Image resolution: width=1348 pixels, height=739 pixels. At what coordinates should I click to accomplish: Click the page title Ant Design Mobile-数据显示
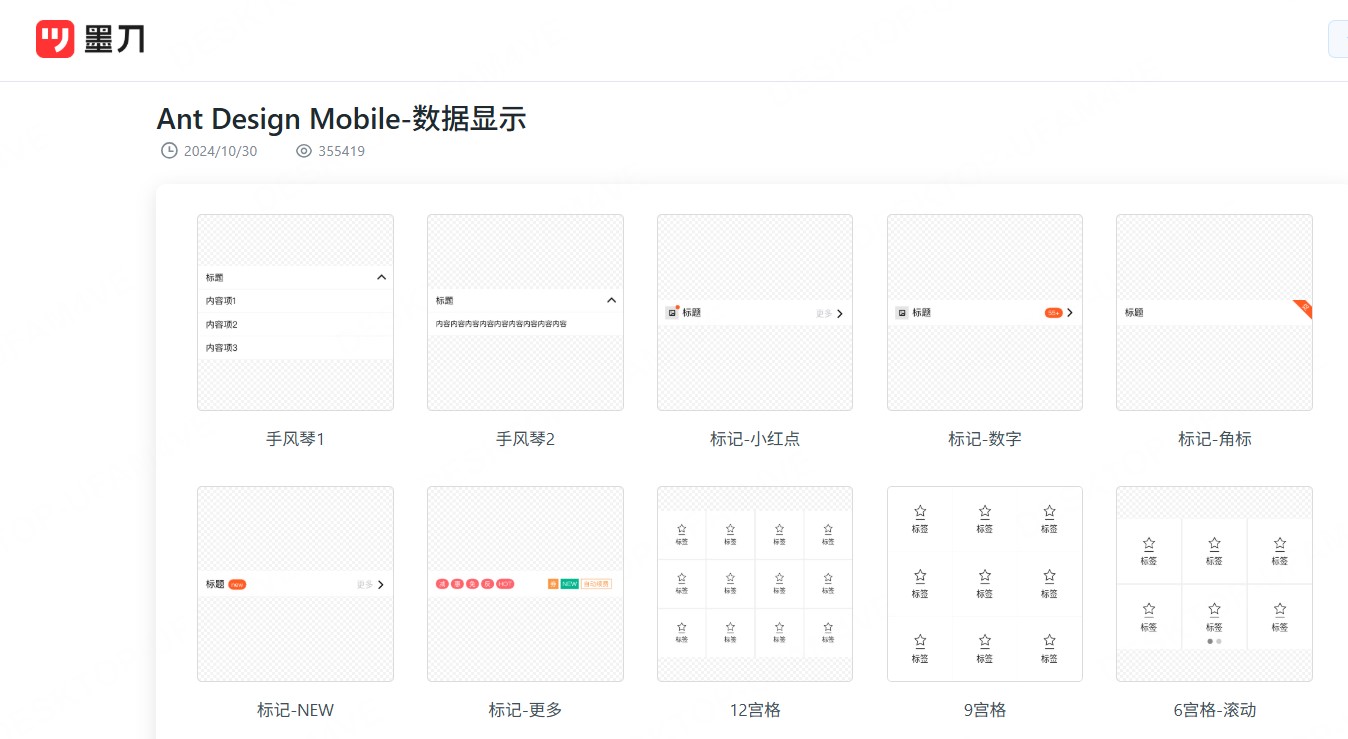341,119
